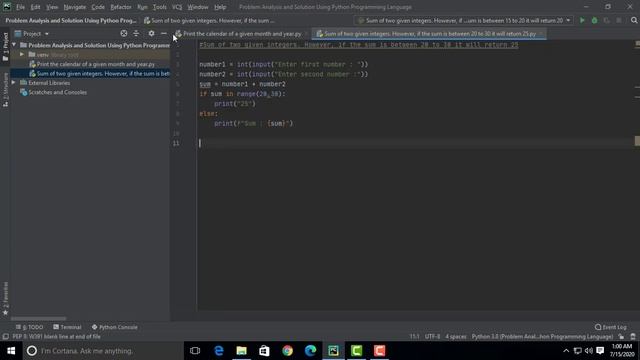Open the Tools menu

(x=160, y=7)
